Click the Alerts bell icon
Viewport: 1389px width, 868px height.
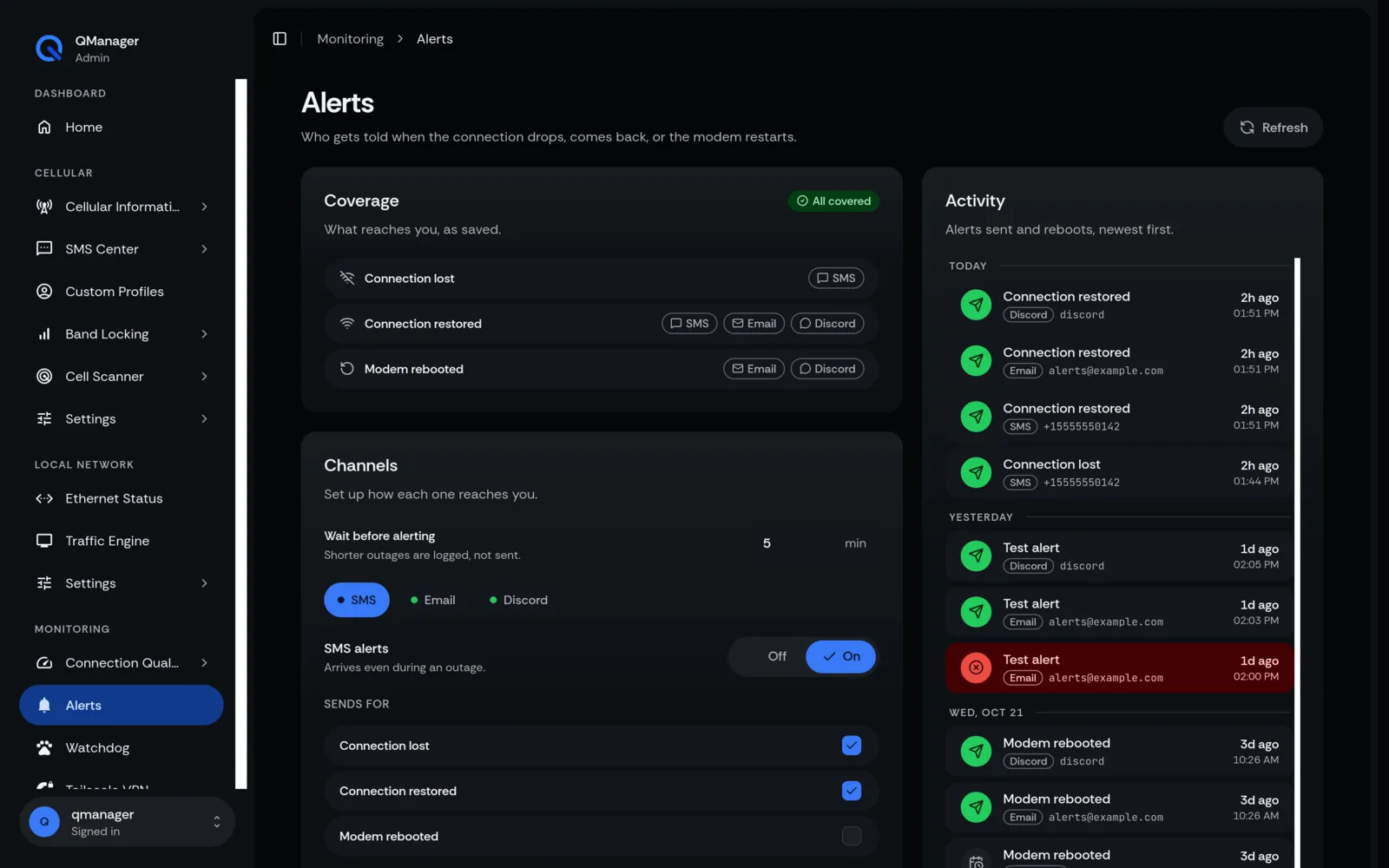point(44,706)
